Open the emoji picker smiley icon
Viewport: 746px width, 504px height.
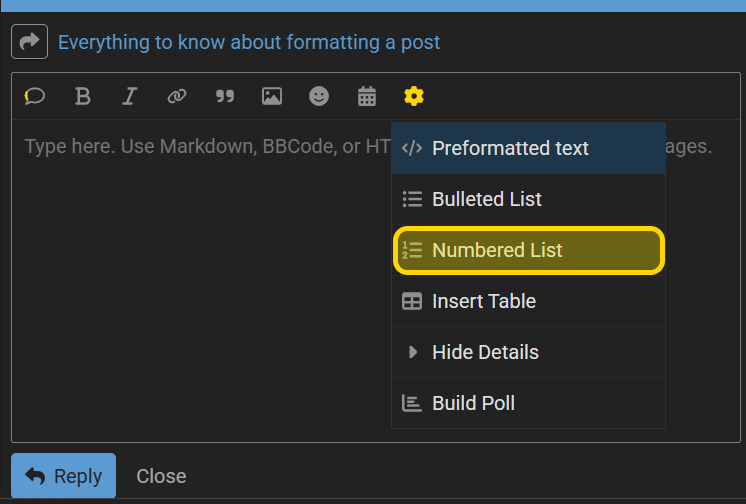click(x=319, y=97)
